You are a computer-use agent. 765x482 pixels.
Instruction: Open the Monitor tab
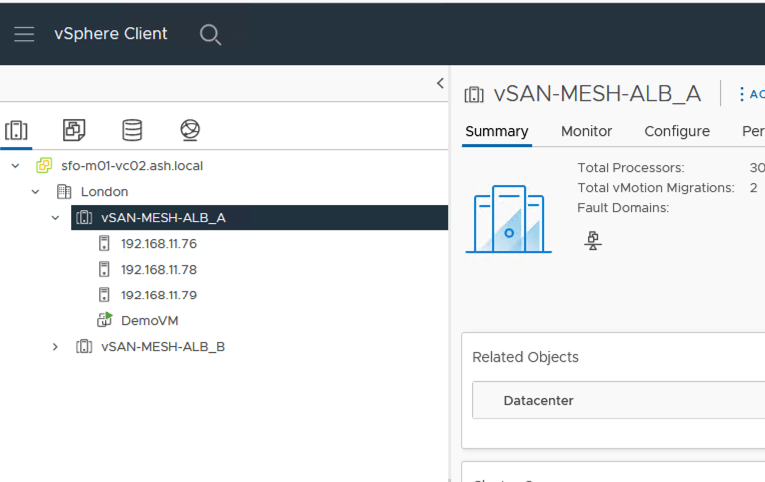586,131
